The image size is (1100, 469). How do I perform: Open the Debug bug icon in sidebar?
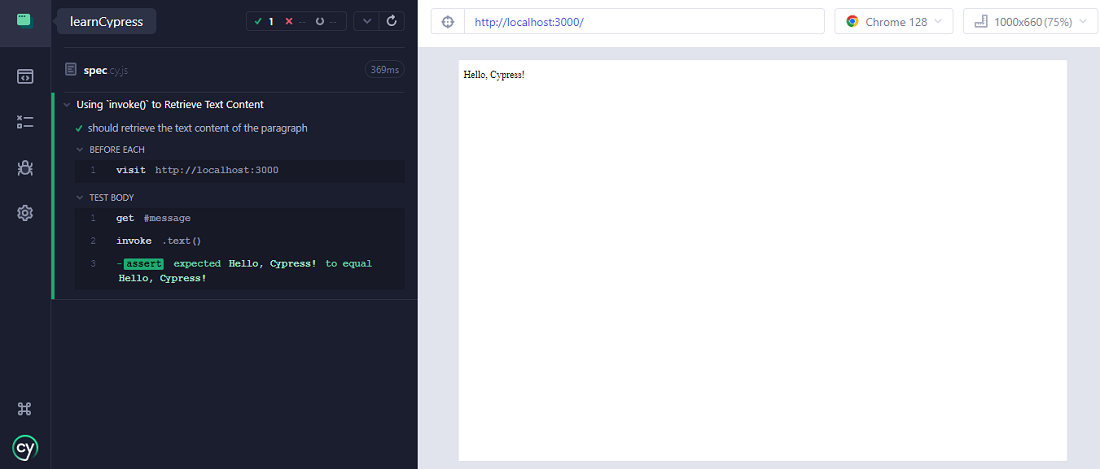tap(25, 168)
